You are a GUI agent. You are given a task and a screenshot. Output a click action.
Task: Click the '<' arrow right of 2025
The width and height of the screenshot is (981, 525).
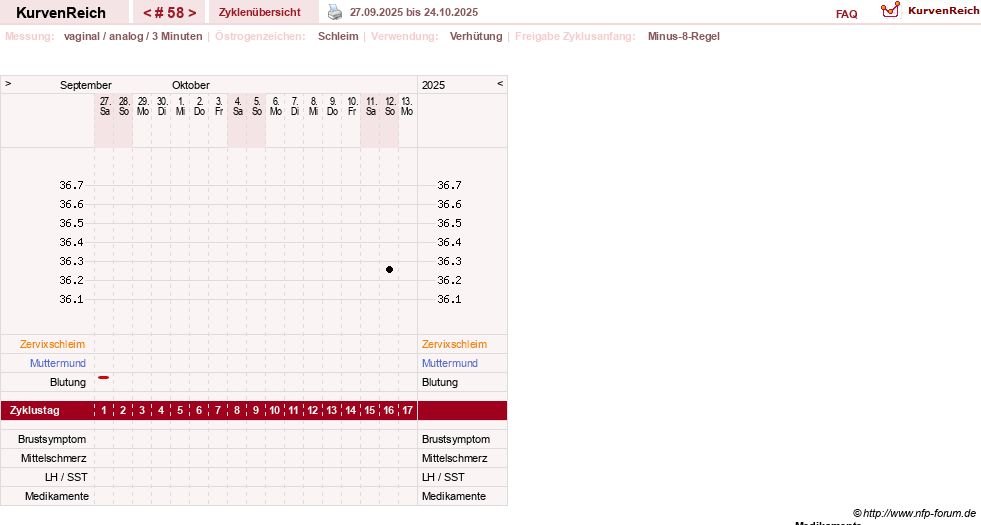click(x=500, y=83)
